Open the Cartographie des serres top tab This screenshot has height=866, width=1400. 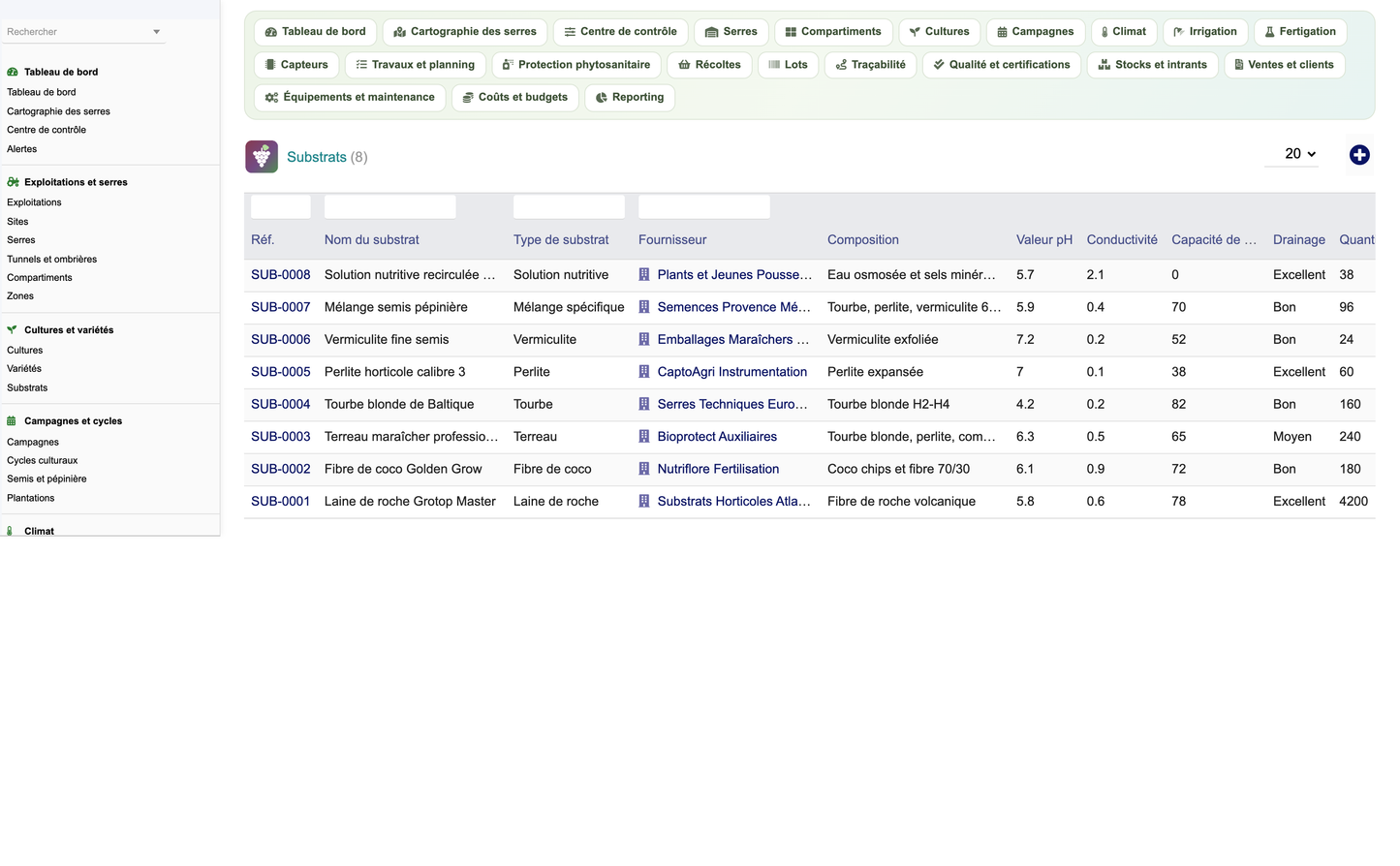[x=465, y=32]
